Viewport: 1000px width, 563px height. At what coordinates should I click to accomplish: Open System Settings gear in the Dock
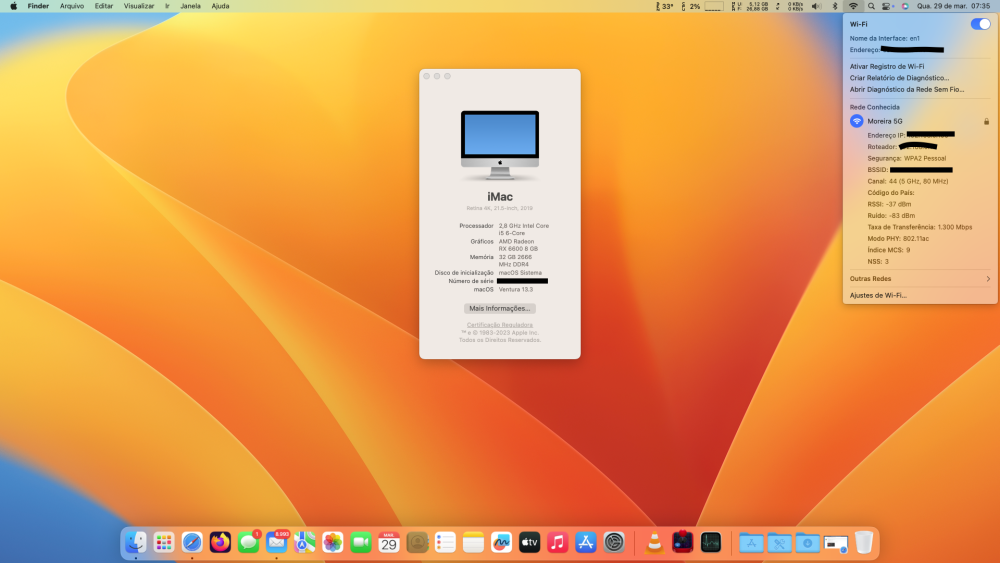pyautogui.click(x=614, y=543)
